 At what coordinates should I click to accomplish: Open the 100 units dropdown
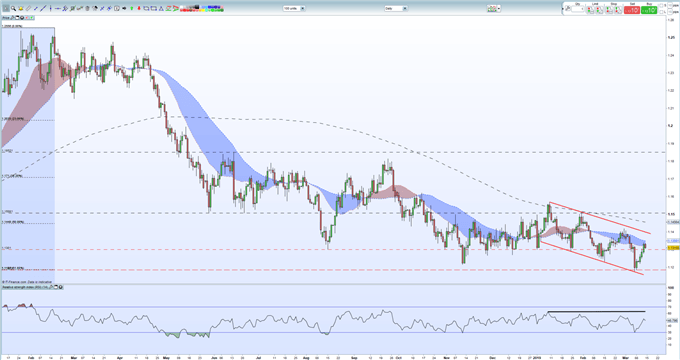pyautogui.click(x=294, y=8)
